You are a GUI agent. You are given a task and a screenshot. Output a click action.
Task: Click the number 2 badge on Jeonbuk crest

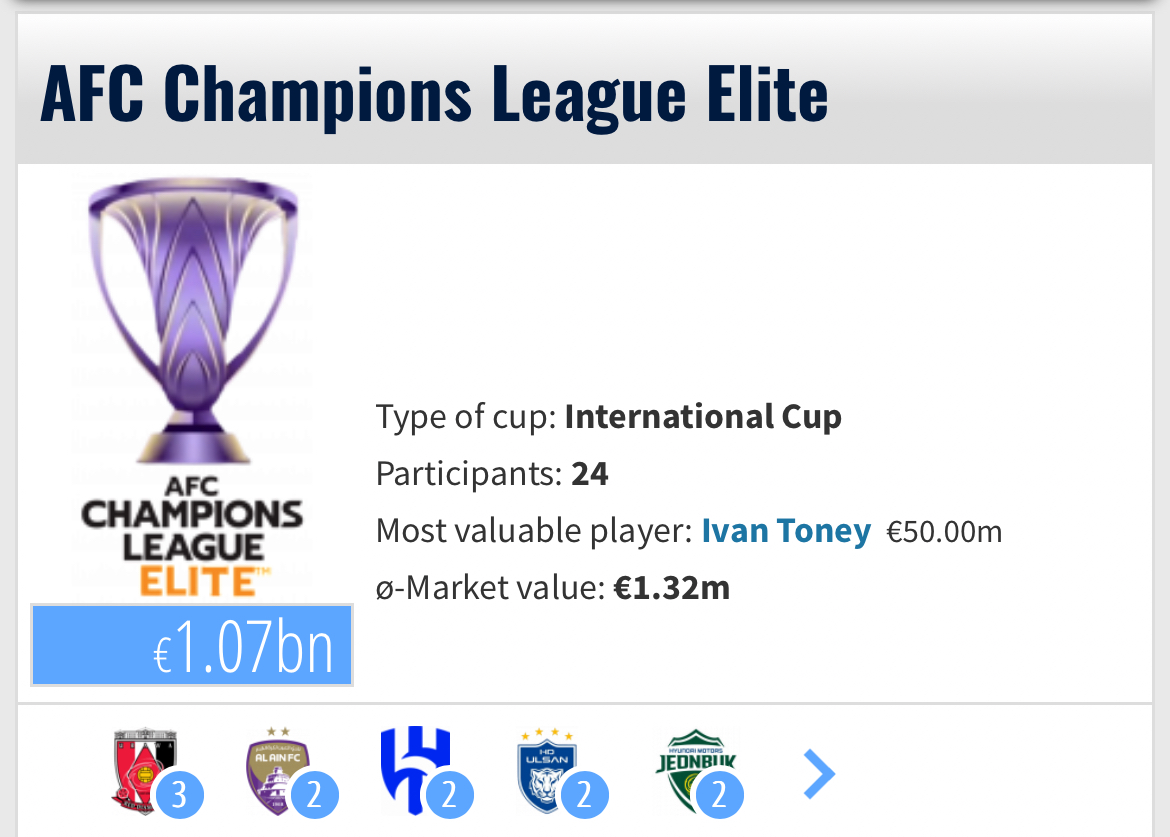[719, 796]
